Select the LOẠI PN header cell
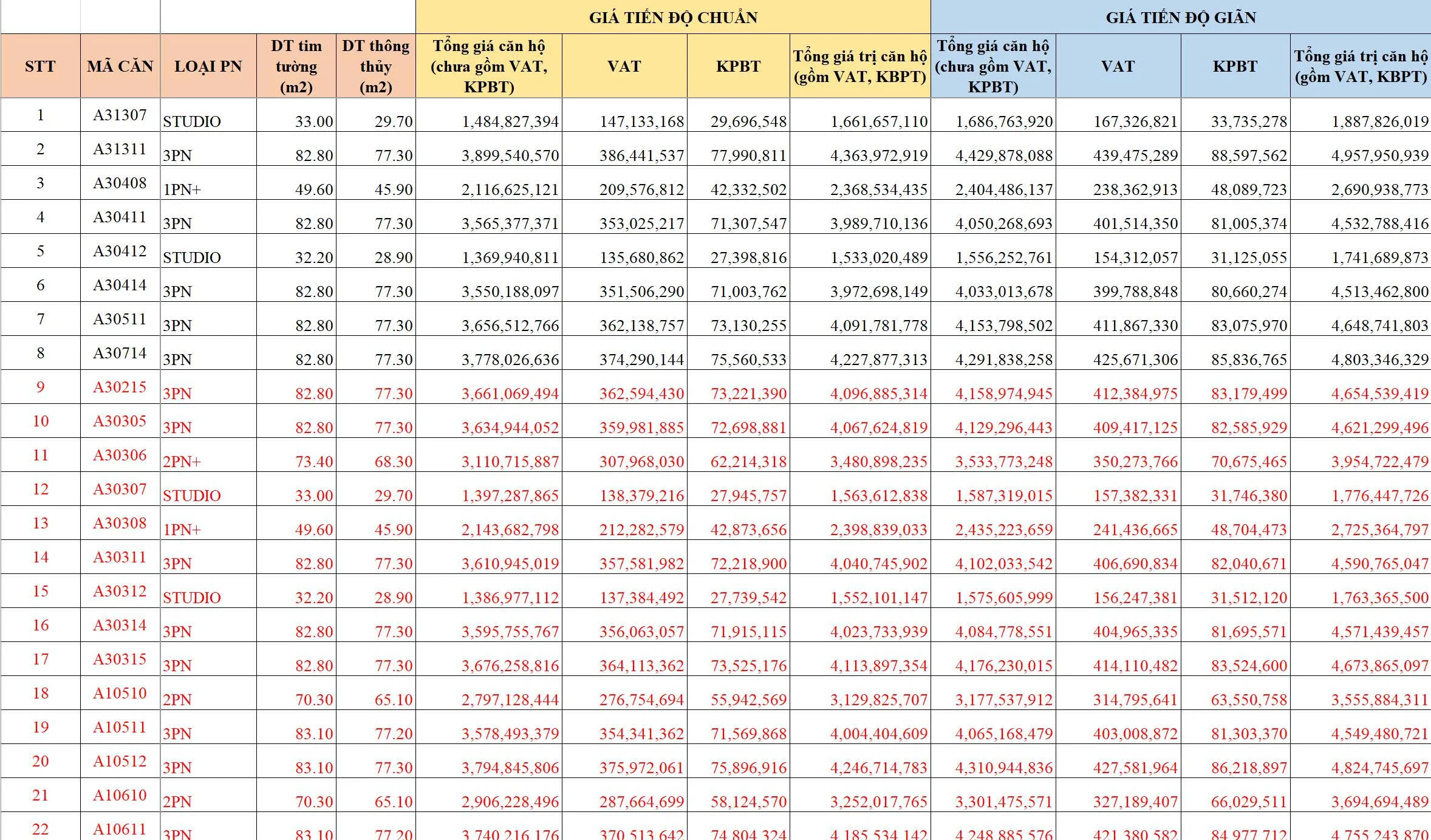 coord(208,66)
